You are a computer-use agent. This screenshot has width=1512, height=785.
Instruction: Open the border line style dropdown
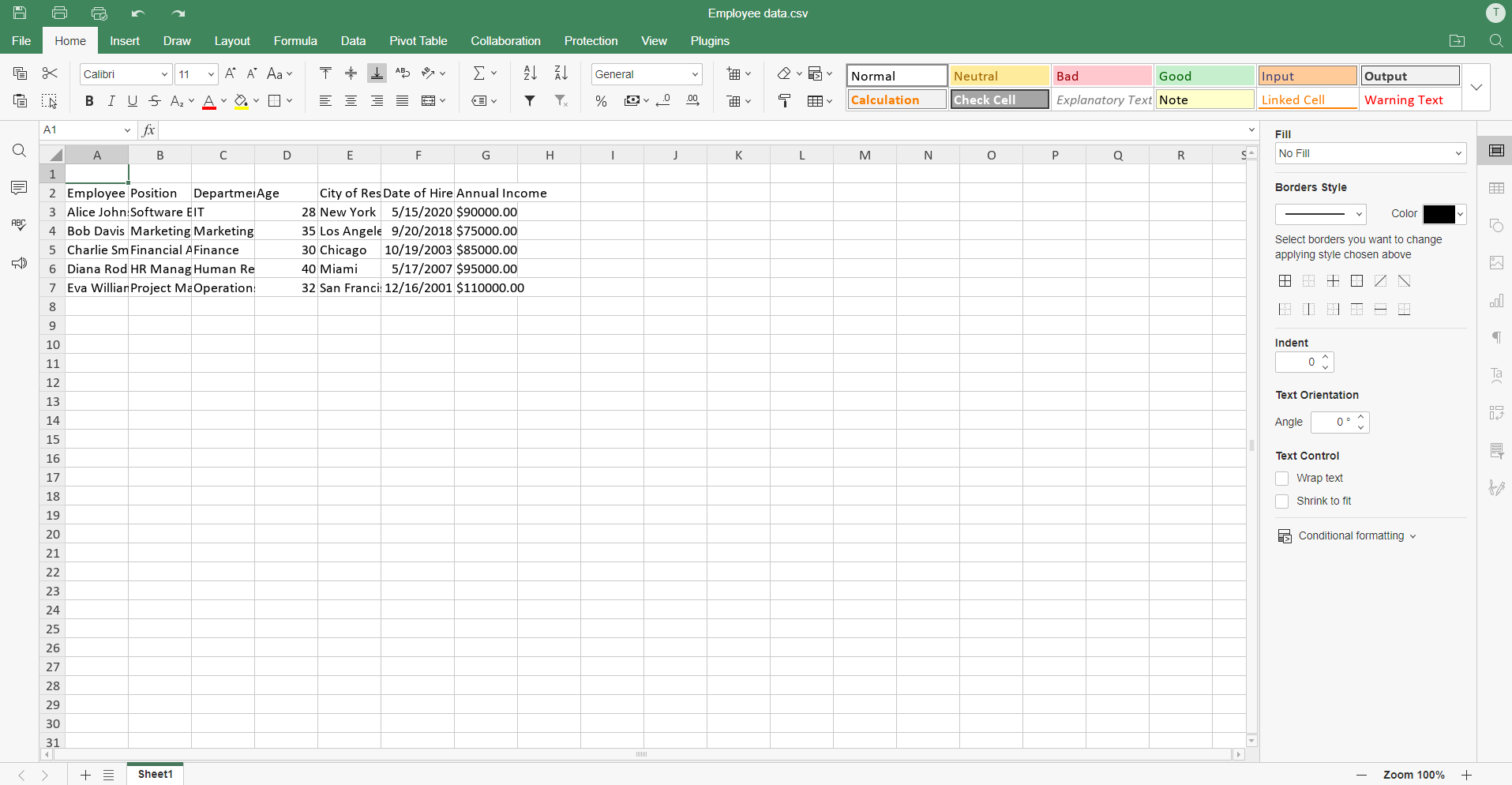(1320, 214)
